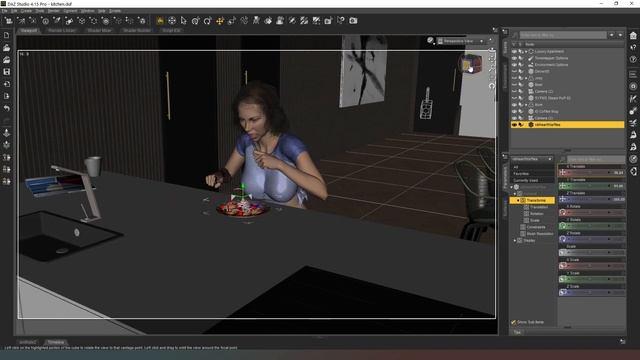Screen dimensions: 640x360
Task: Open the Create menu
Action: click(26, 11)
